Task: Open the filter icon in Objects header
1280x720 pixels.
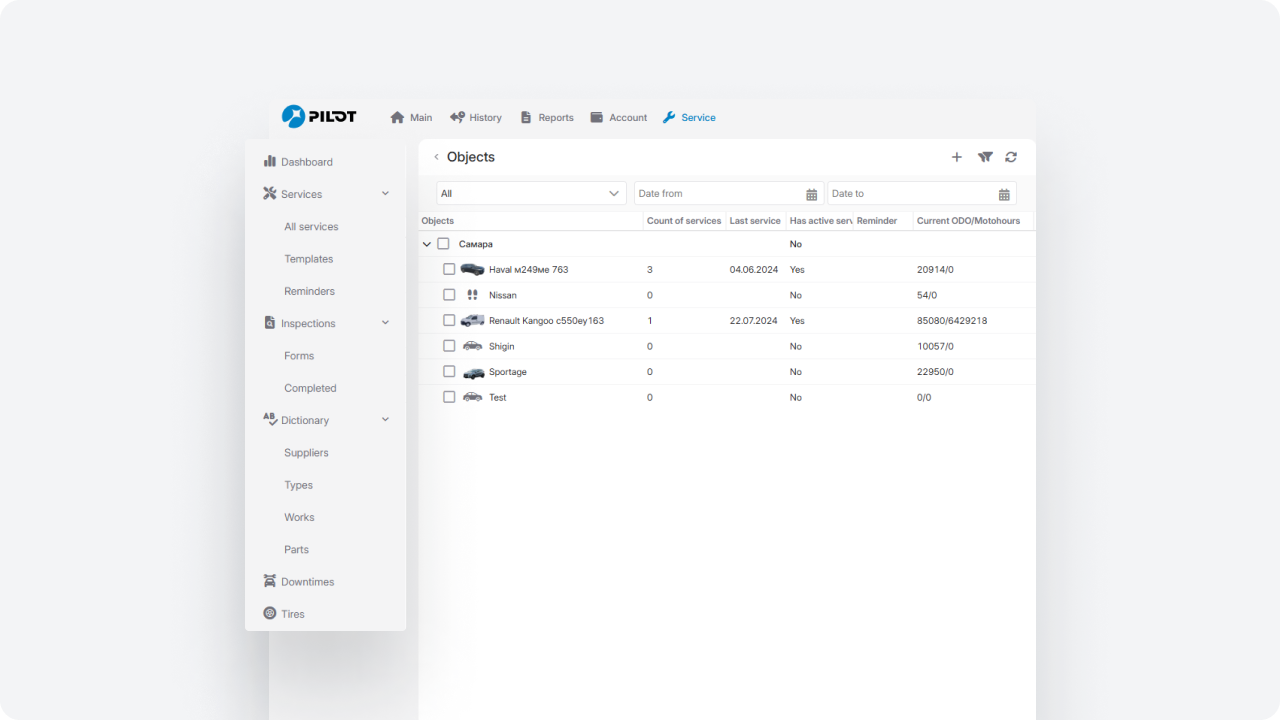Action: coord(985,157)
